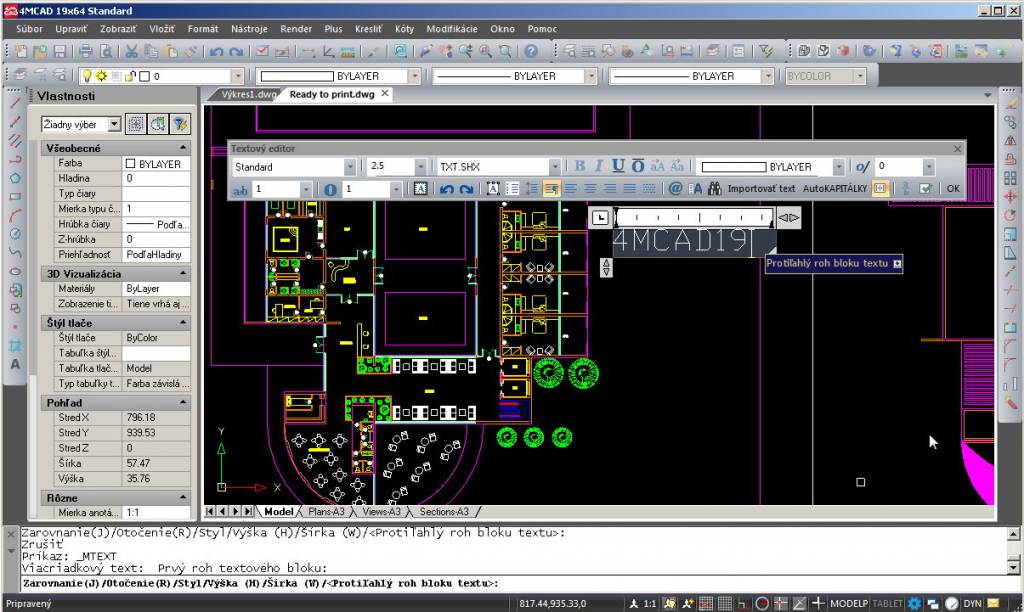The width and height of the screenshot is (1024, 612).
Task: Click the main toolbar color BYLAYER swatch
Action: (x=296, y=76)
